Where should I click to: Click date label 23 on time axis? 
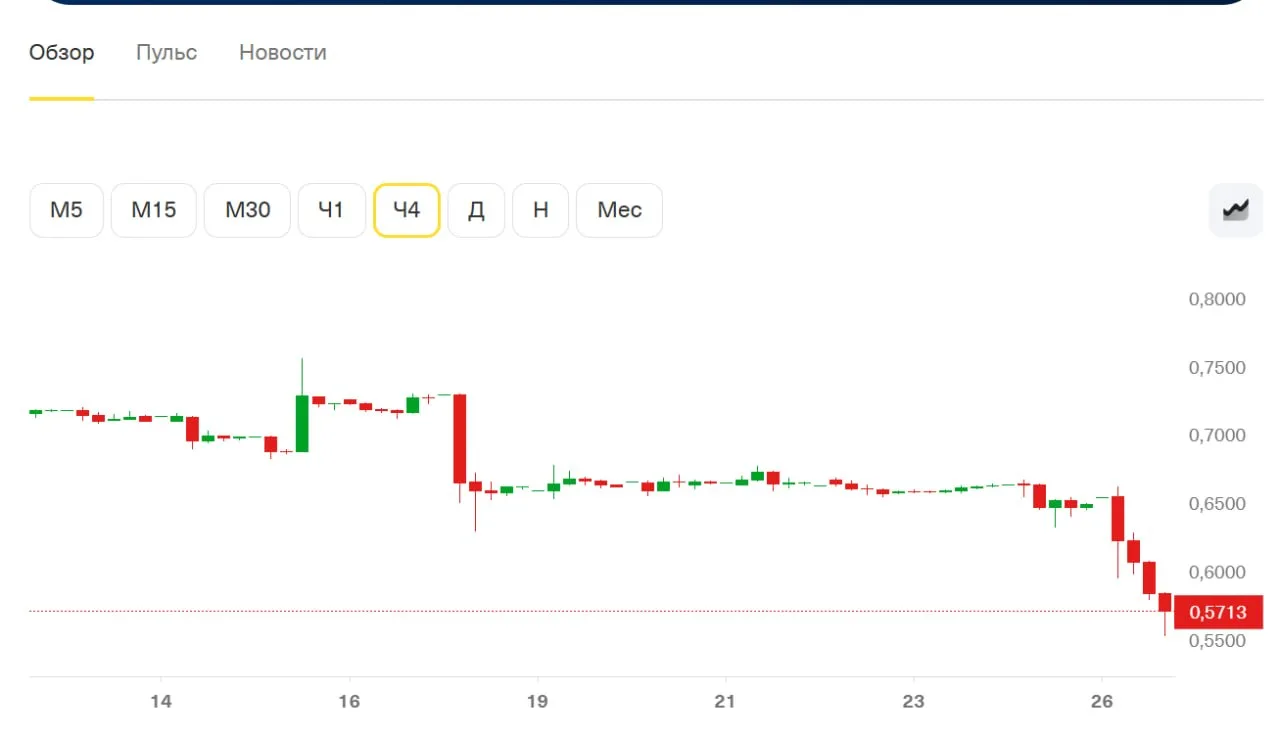913,701
